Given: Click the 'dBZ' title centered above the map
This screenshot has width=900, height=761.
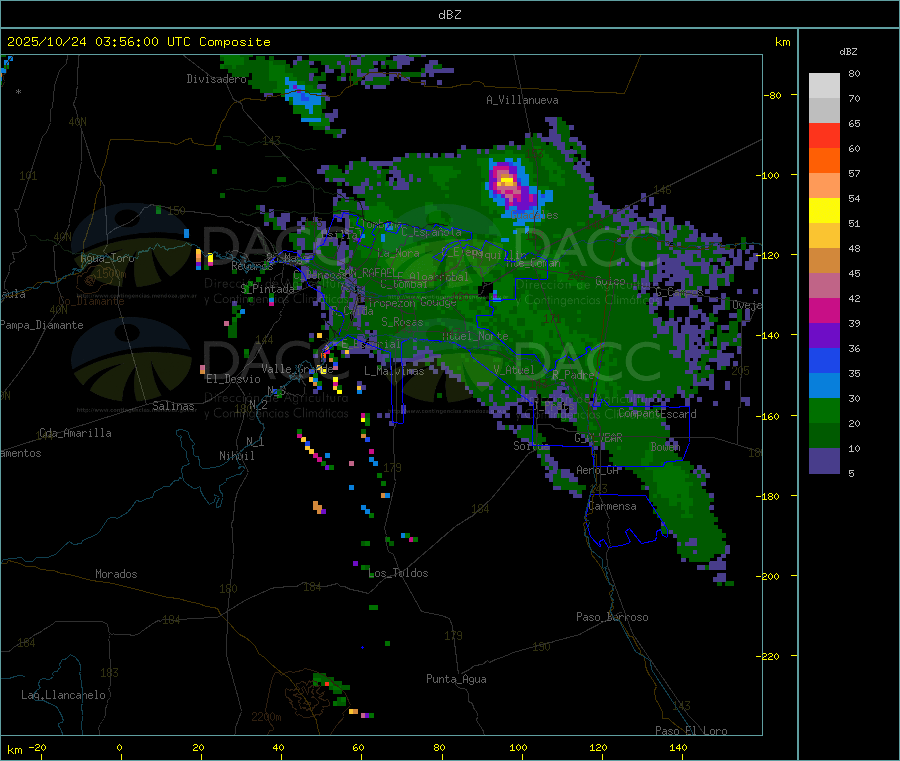Looking at the screenshot, I should (x=449, y=14).
